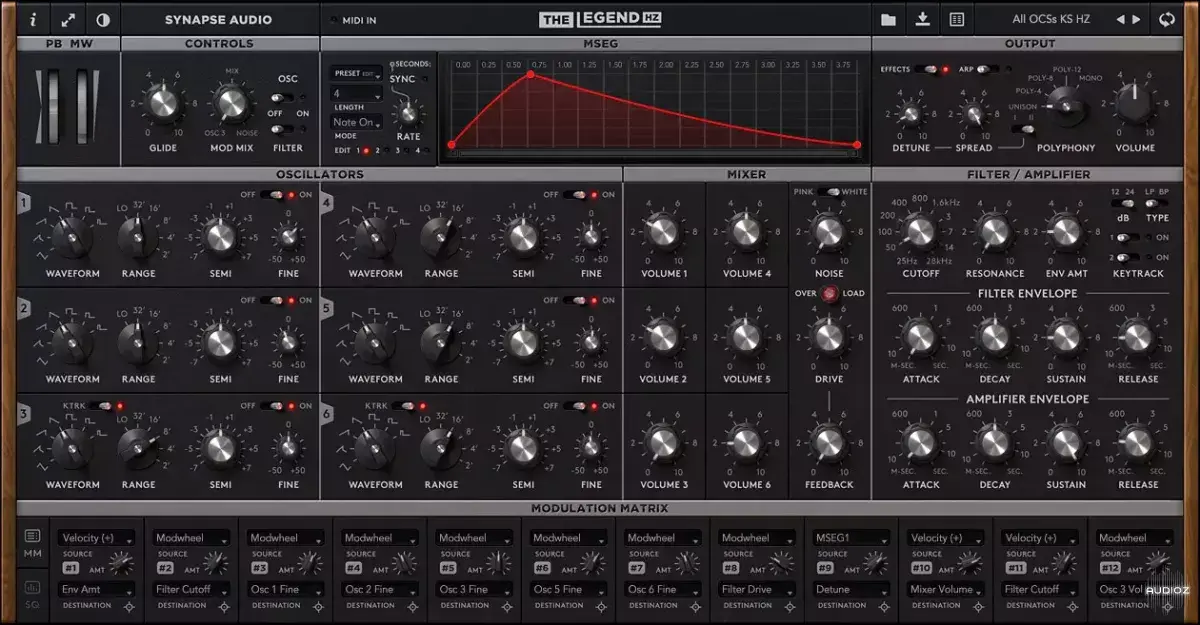Viewport: 1200px width, 625px height.
Task: Toggle oscillator 3 KTRK switch
Action: 101,406
